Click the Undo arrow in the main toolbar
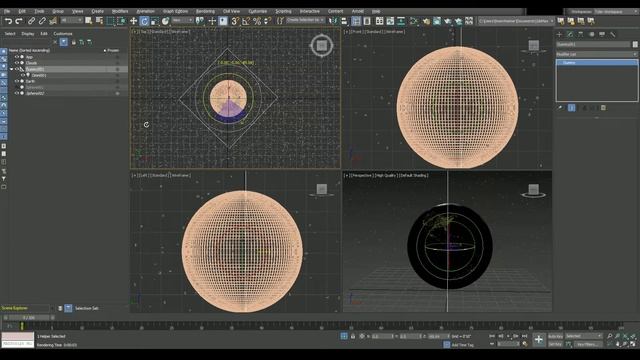Viewport: 640px width, 360px height. click(x=8, y=21)
